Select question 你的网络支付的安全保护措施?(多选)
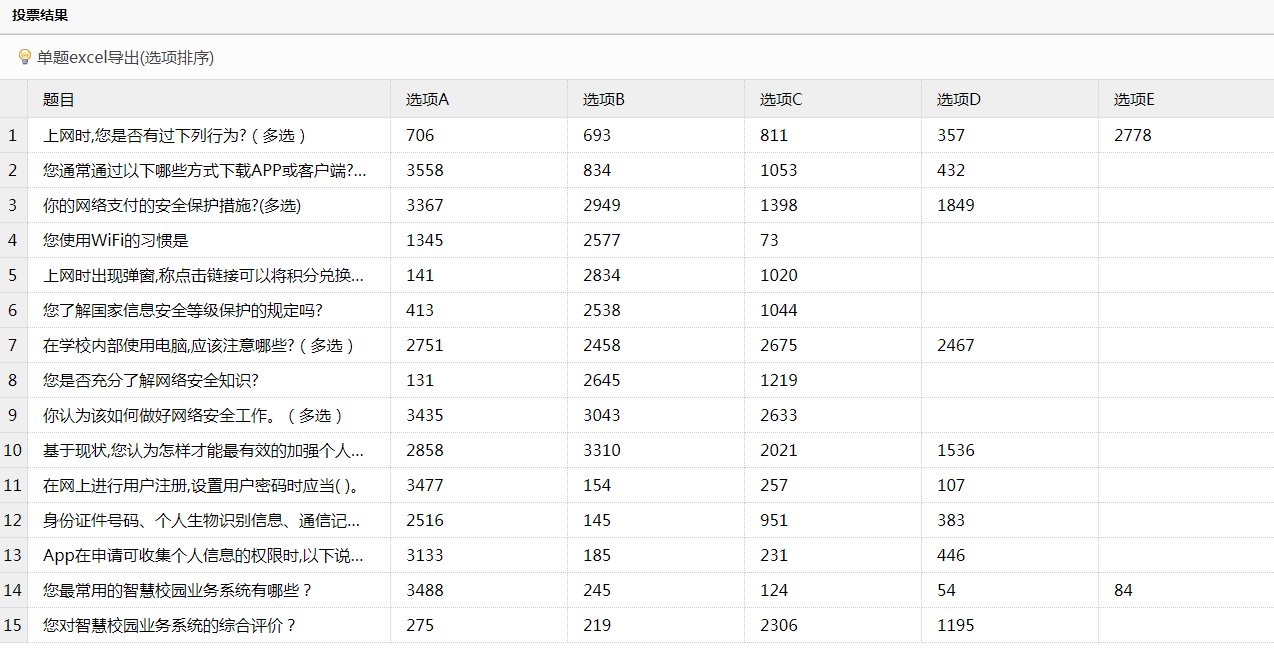 pyautogui.click(x=172, y=205)
